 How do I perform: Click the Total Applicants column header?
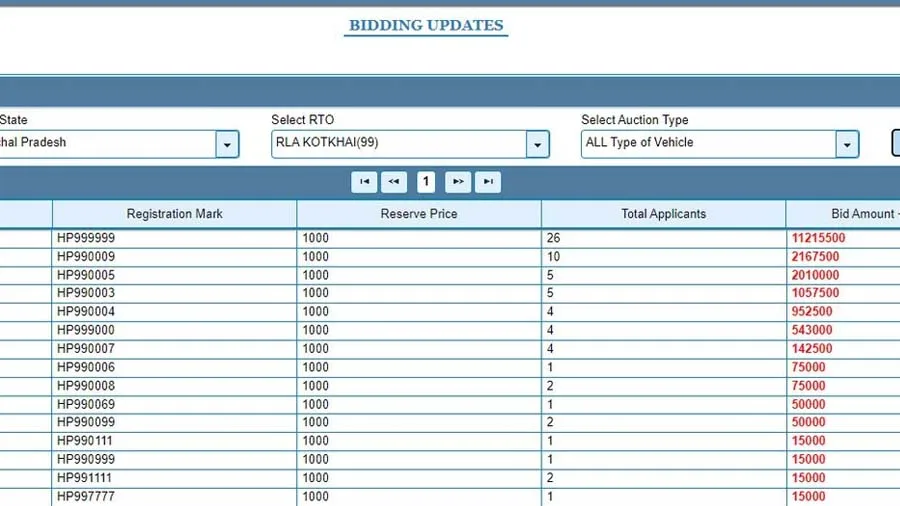[x=663, y=214]
